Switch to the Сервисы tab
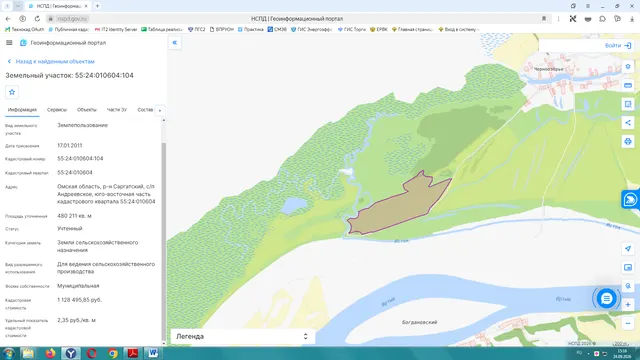Image resolution: width=640 pixels, height=360 pixels. (x=57, y=110)
